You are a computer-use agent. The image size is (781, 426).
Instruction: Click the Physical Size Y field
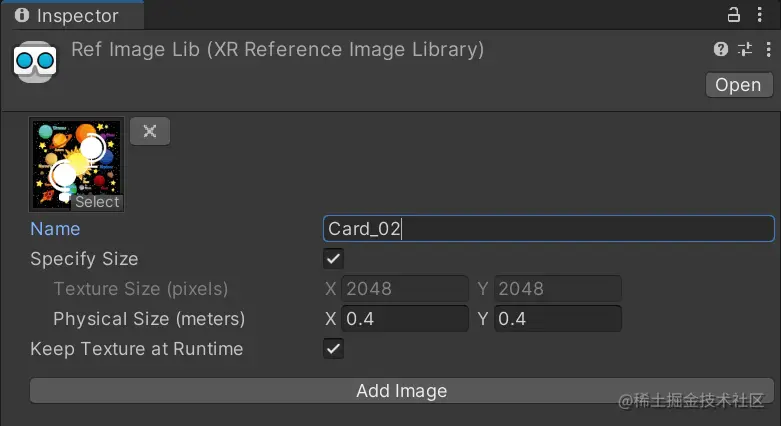(x=557, y=318)
